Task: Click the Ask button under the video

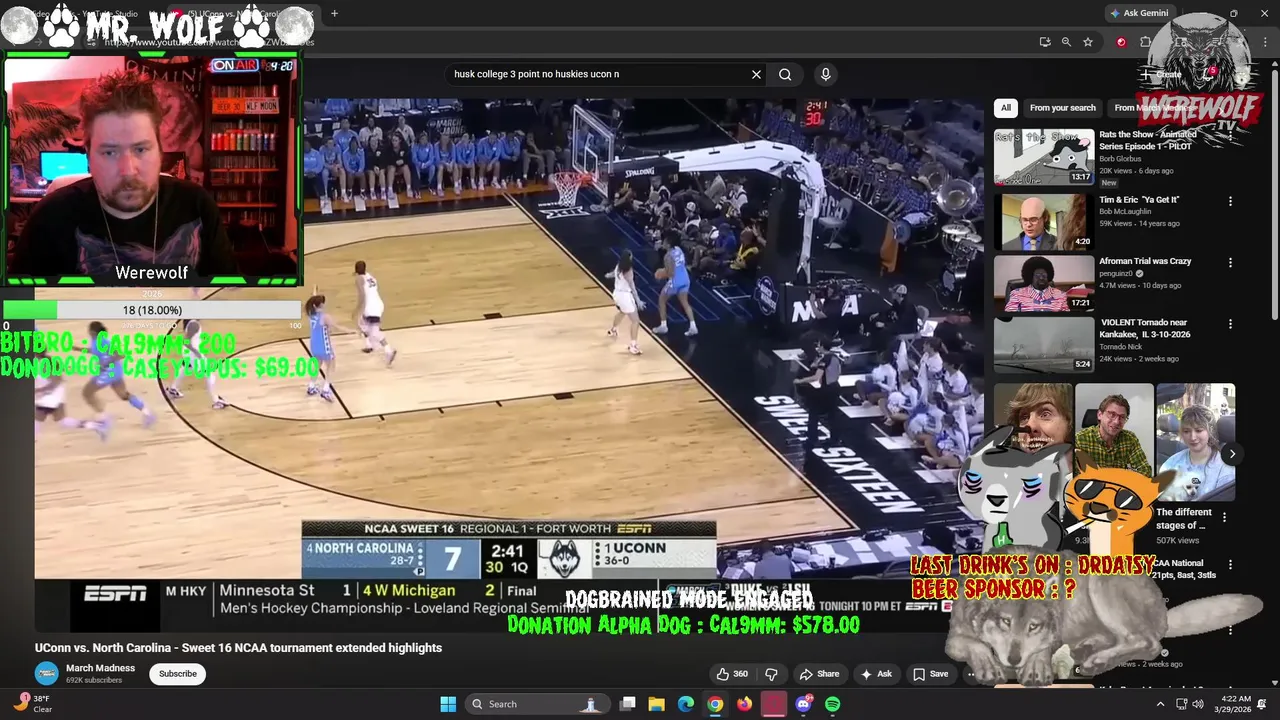Action: click(x=876, y=674)
